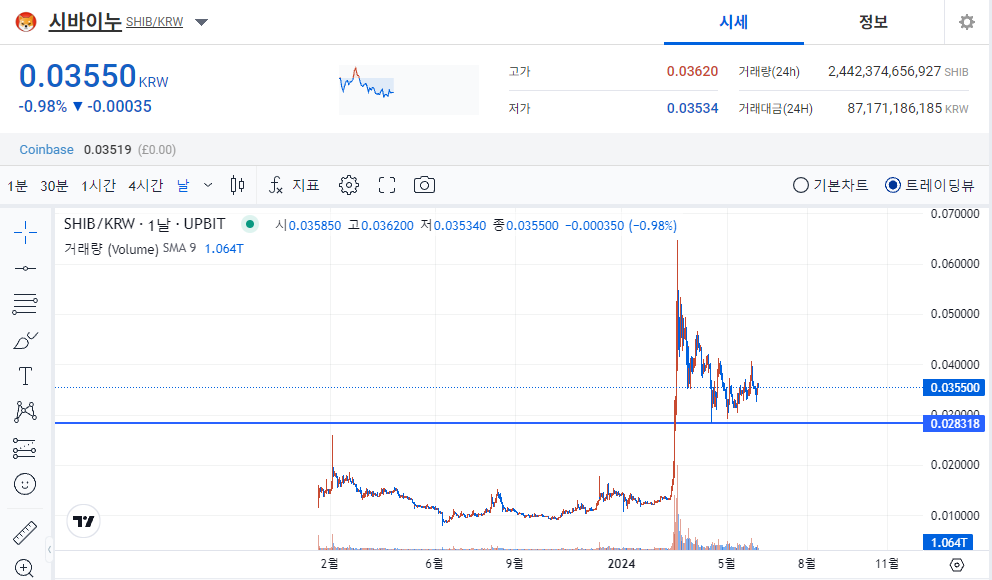
Task: Toggle fullscreen chart mode
Action: [x=387, y=185]
